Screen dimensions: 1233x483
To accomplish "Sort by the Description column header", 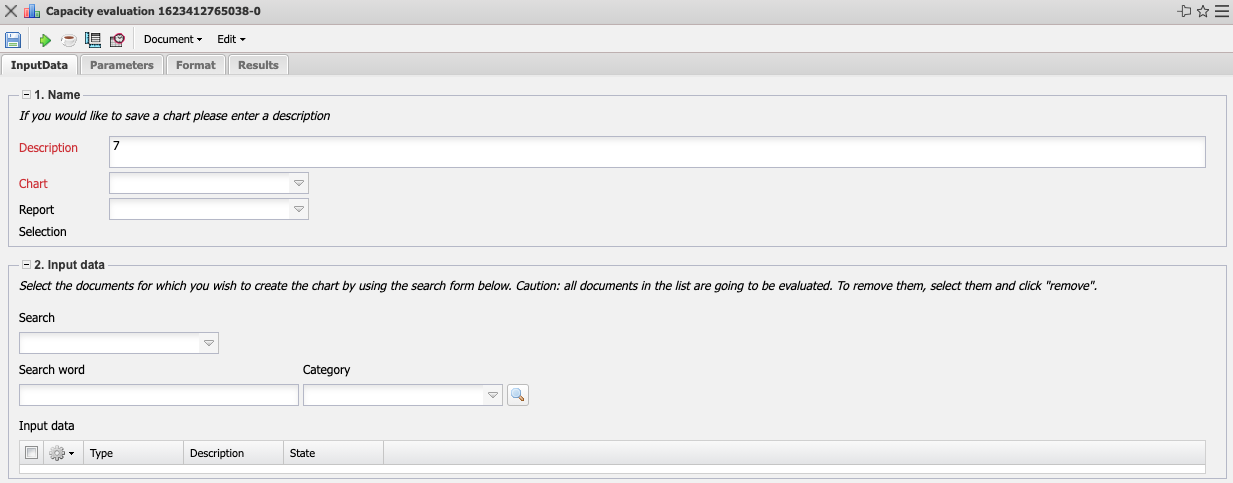I will pyautogui.click(x=234, y=453).
